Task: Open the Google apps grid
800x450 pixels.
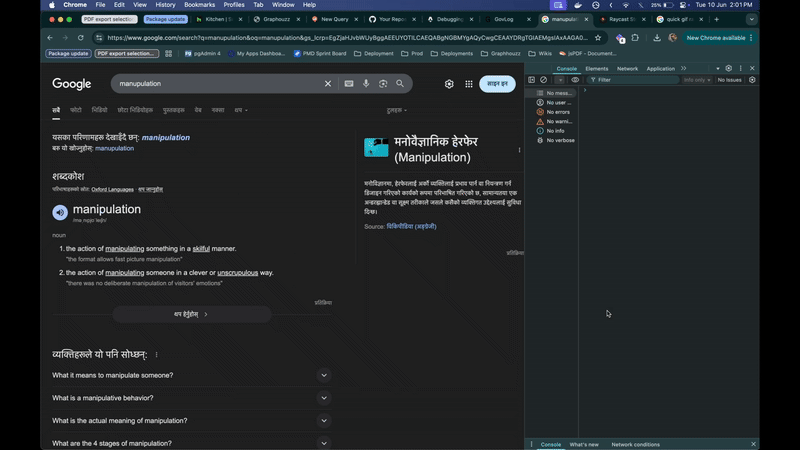Action: pyautogui.click(x=469, y=84)
